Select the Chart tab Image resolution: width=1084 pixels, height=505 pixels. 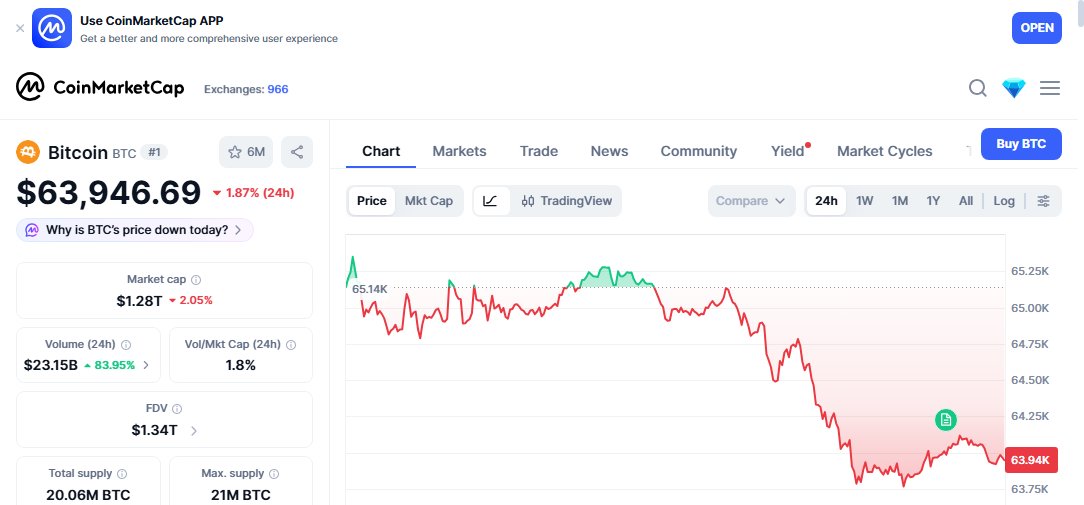coord(381,152)
